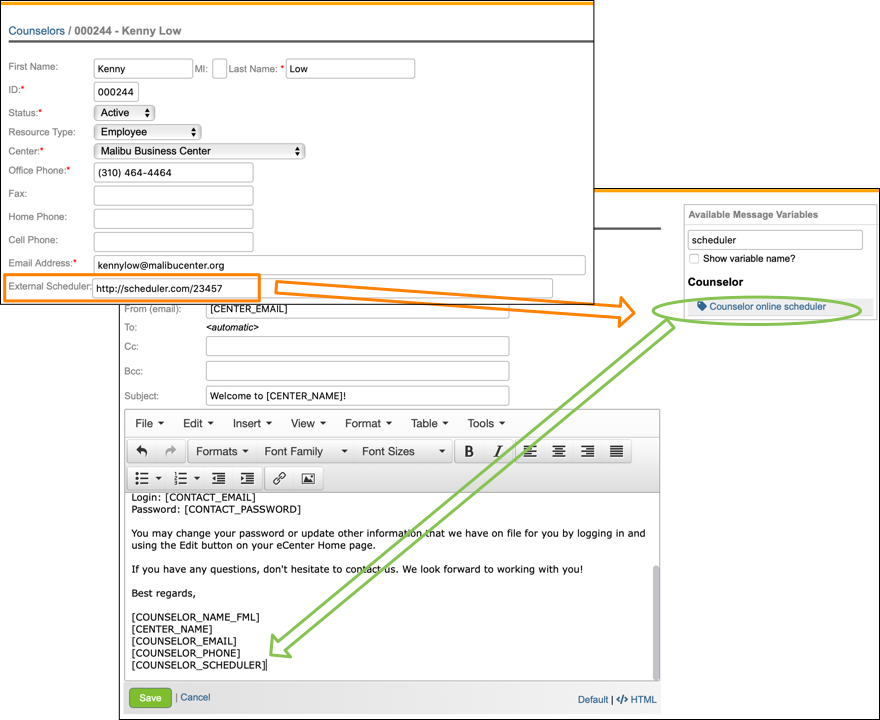The height and width of the screenshot is (720, 880).
Task: Insert a bulleted list
Action: point(142,479)
